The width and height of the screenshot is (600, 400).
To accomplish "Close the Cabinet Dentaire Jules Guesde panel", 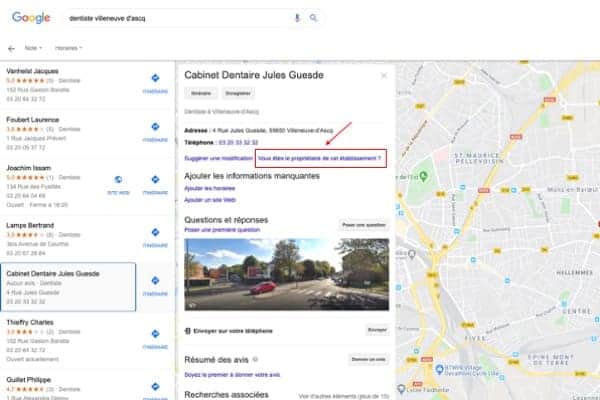I will click(x=384, y=76).
